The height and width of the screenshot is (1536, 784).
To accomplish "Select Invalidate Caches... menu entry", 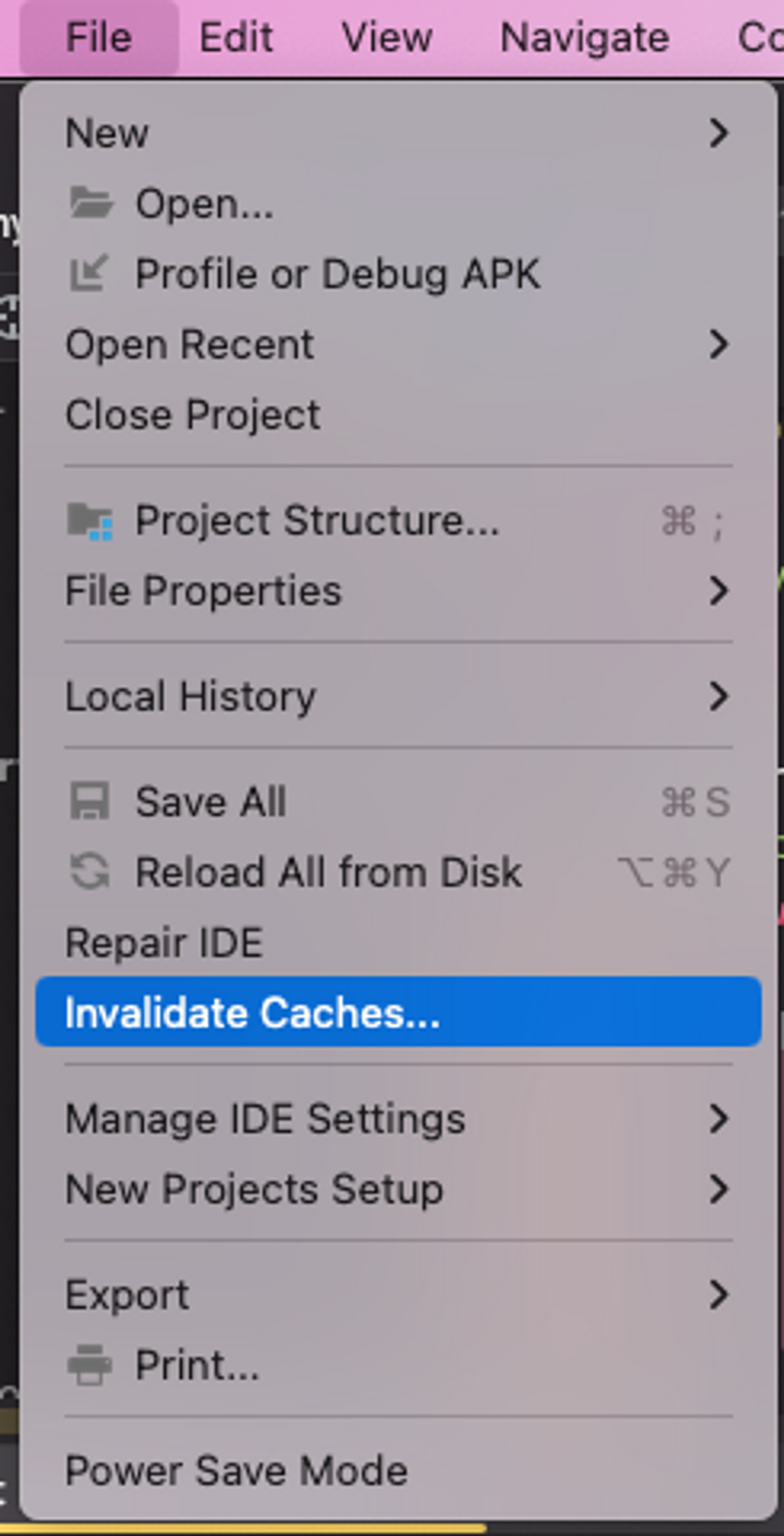I will pyautogui.click(x=398, y=1012).
